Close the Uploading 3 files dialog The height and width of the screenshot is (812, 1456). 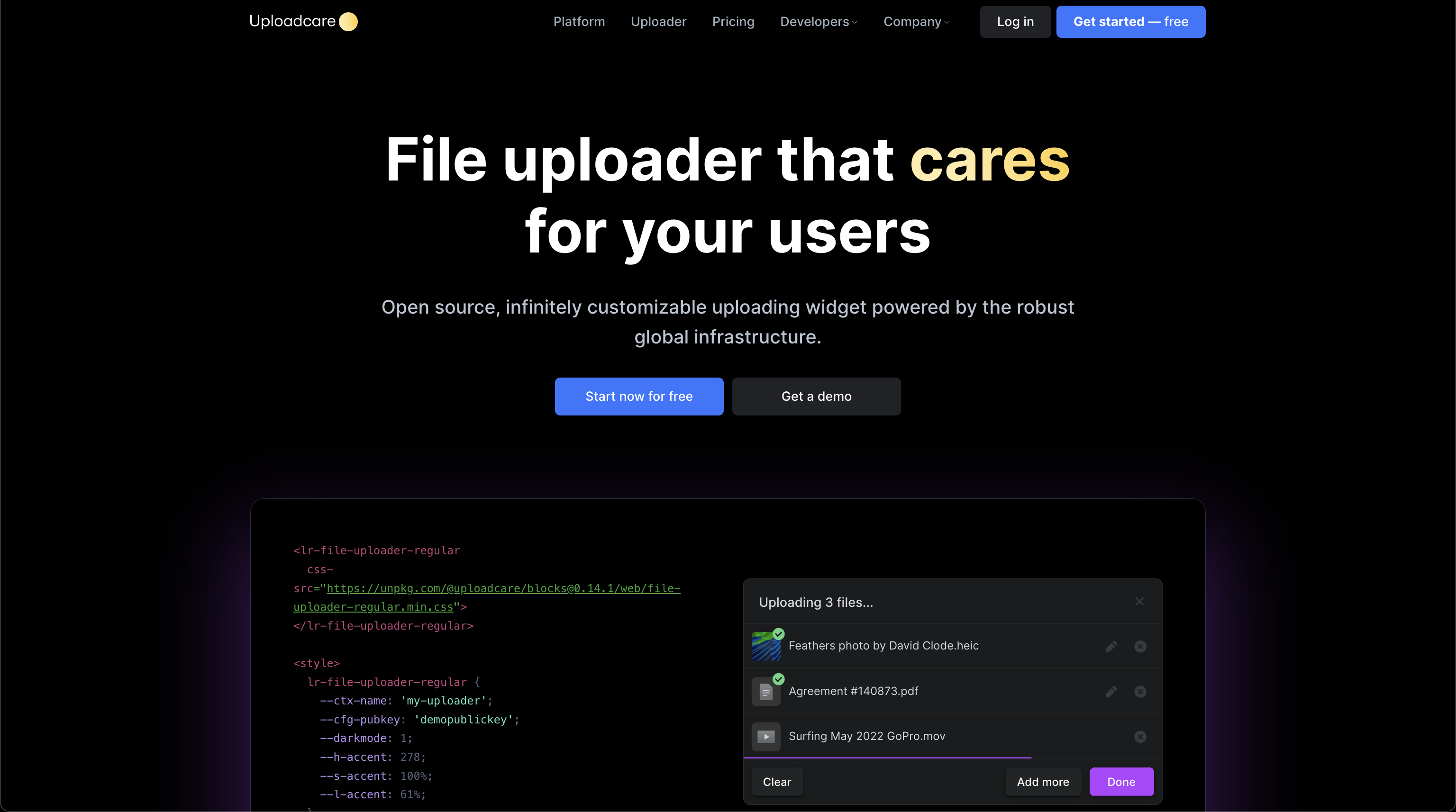tap(1139, 601)
